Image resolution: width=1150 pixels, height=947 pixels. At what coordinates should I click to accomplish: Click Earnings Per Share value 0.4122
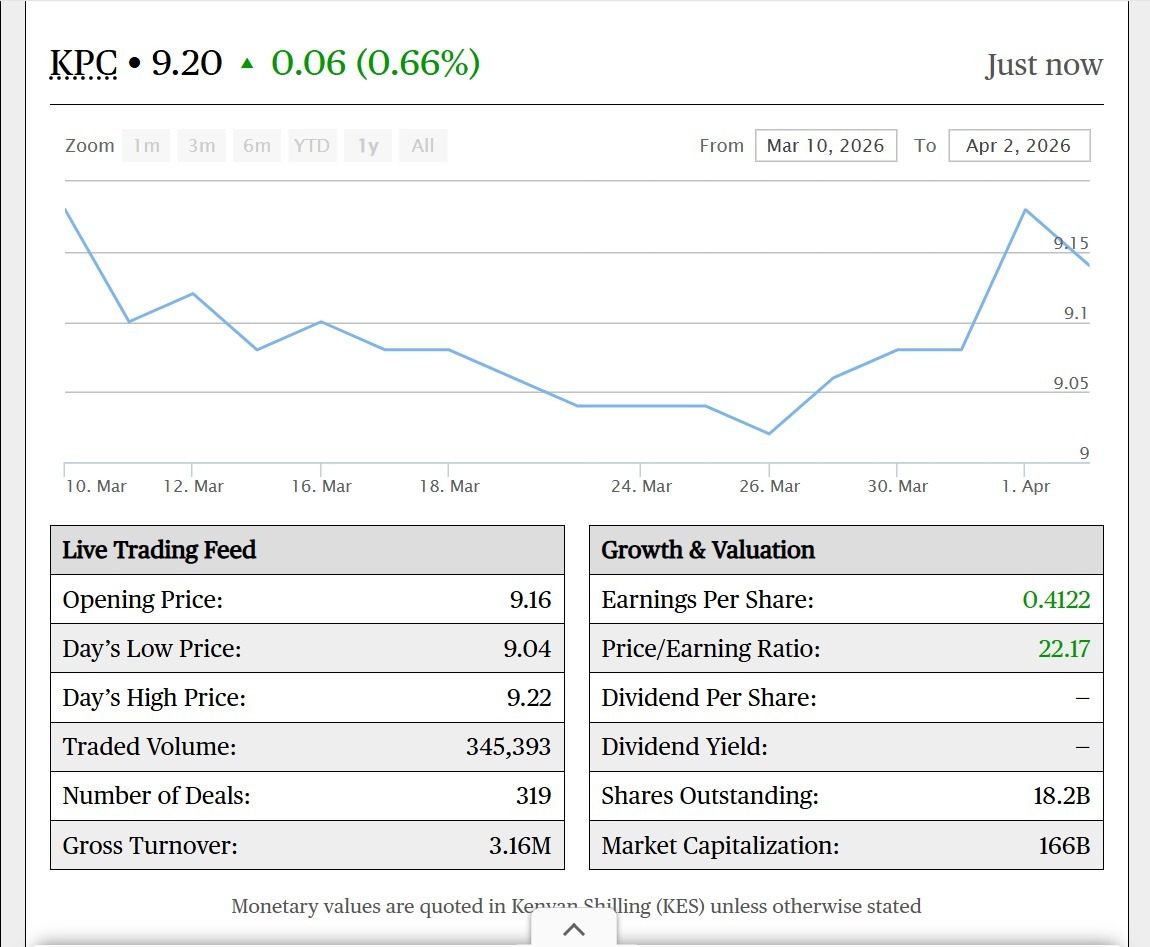(1056, 599)
